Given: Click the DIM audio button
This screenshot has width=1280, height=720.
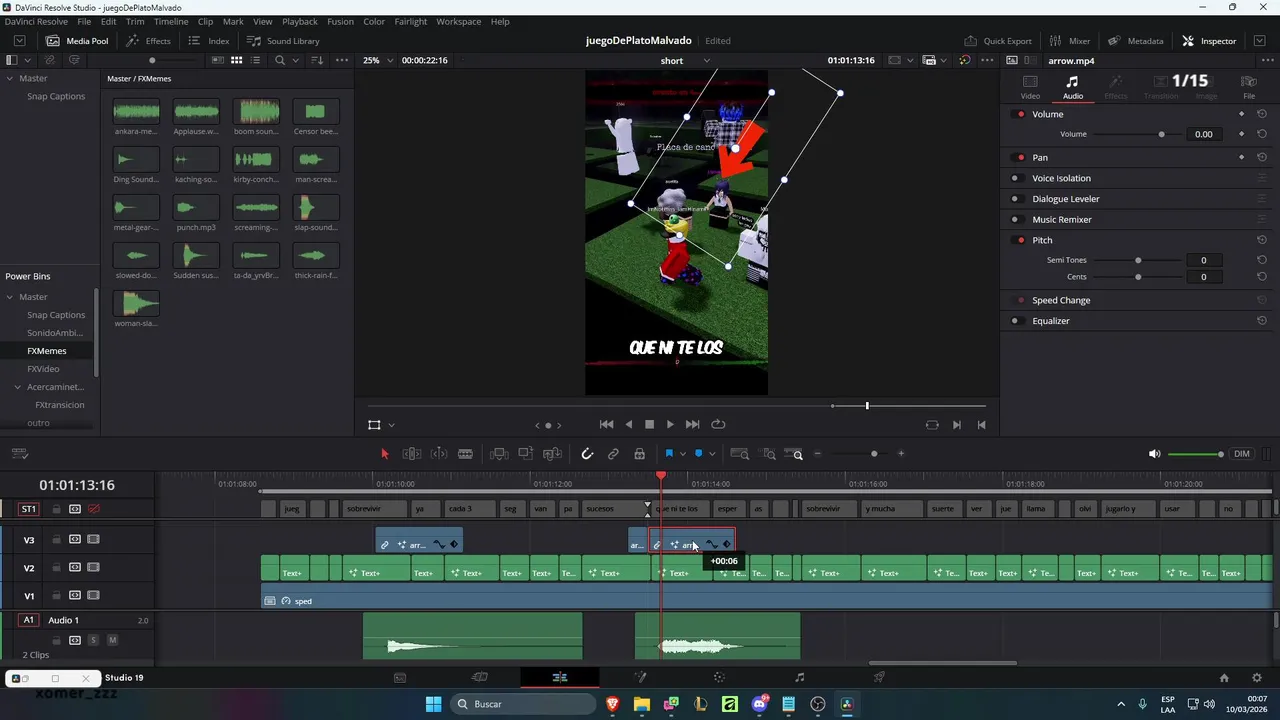Looking at the screenshot, I should pos(1242,454).
